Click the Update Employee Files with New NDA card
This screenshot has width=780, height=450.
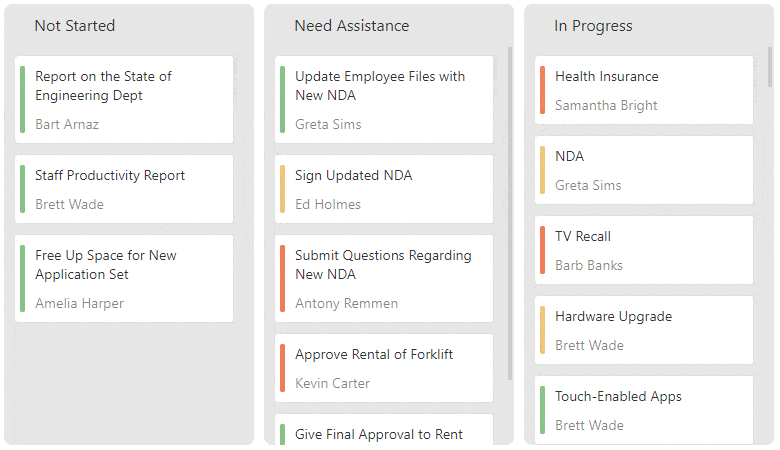pyautogui.click(x=384, y=99)
